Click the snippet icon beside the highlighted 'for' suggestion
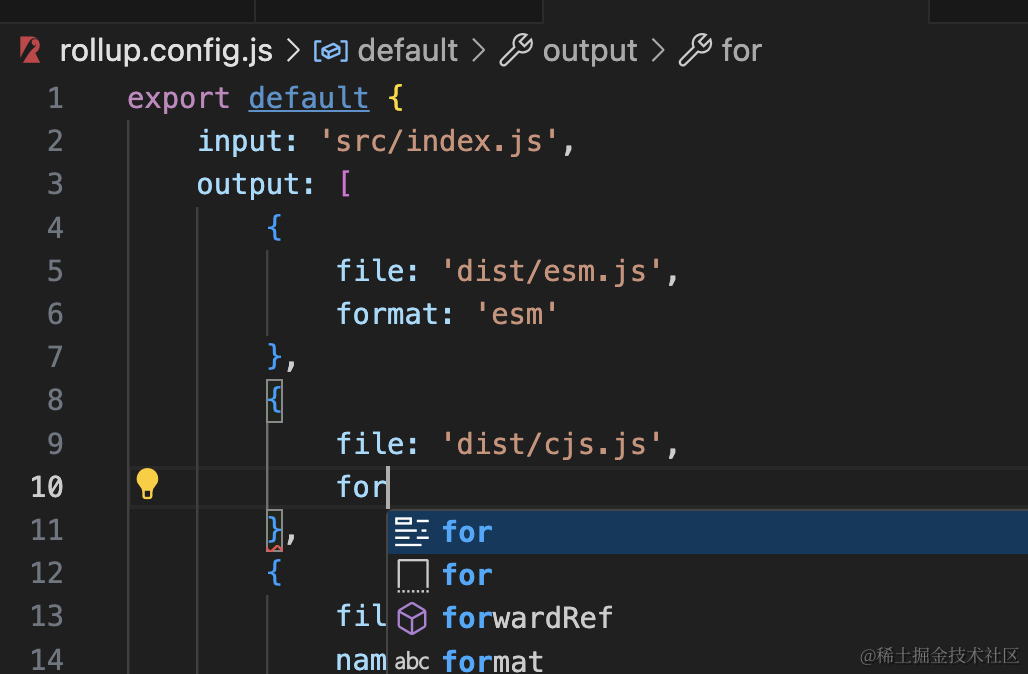Screen dimensions: 1028x674 point(411,532)
